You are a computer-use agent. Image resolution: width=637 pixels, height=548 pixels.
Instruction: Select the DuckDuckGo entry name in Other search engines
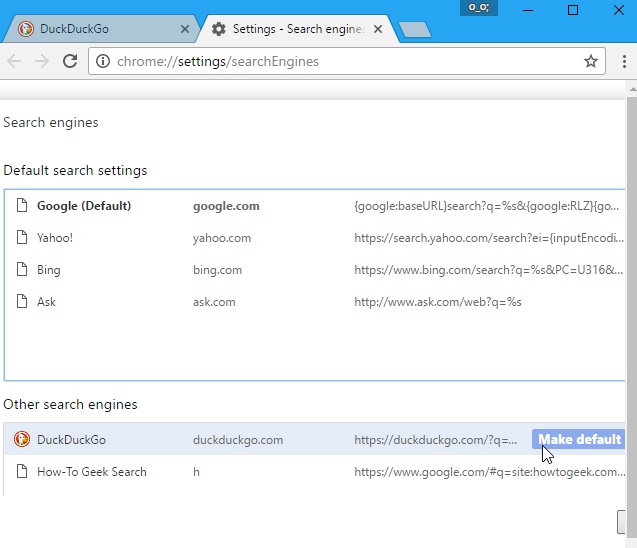(71, 440)
